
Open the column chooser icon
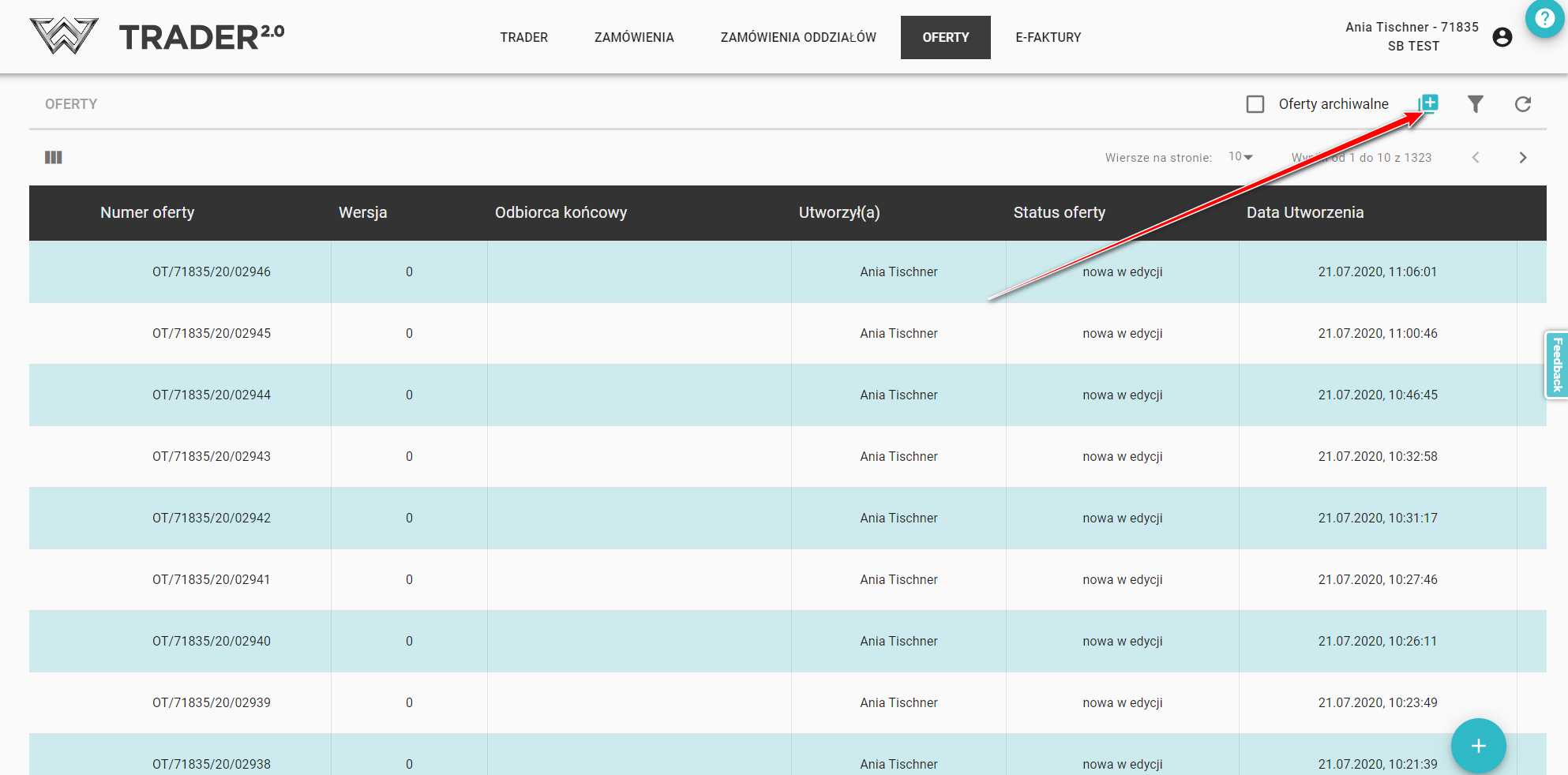coord(54,158)
